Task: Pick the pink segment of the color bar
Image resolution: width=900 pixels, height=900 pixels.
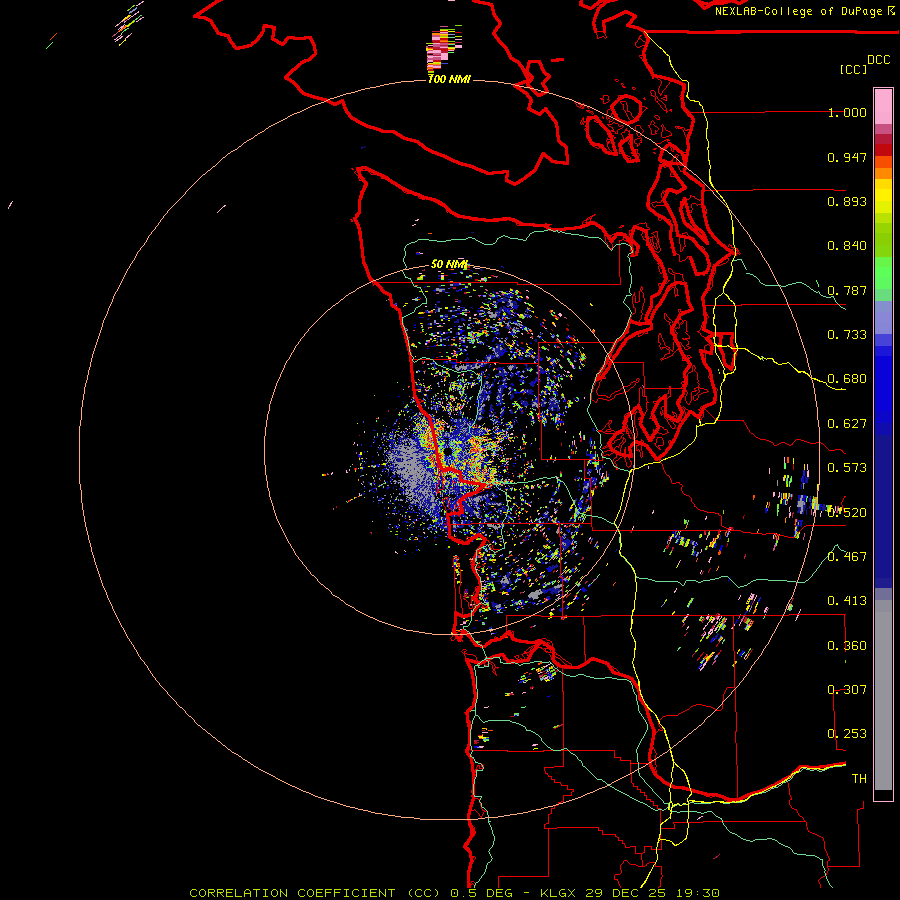Action: coord(883,107)
